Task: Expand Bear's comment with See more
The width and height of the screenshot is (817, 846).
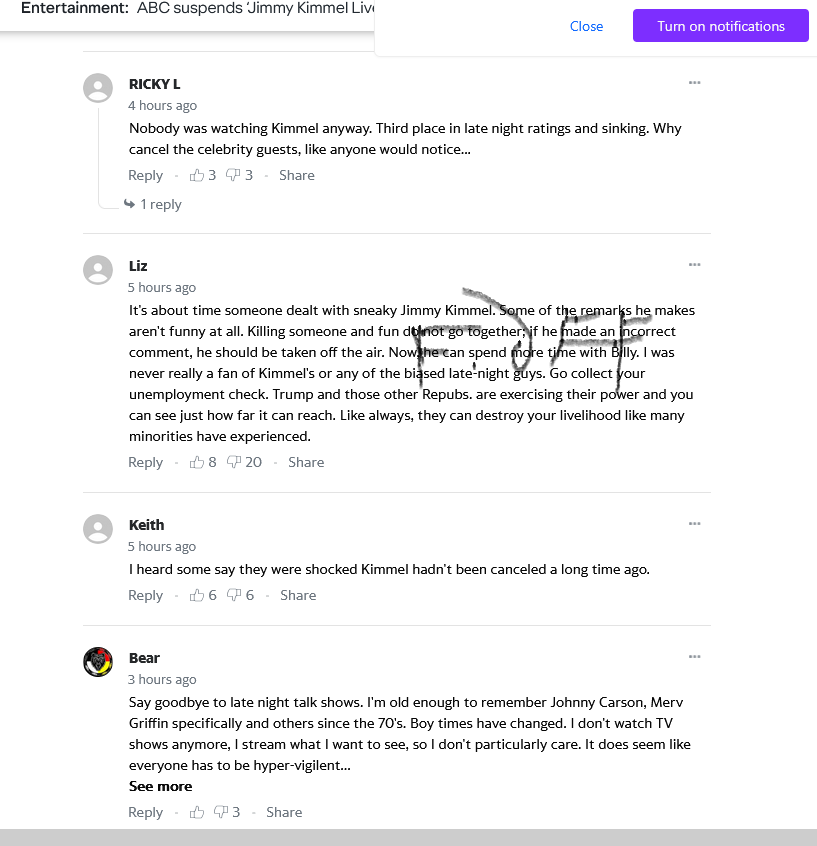Action: 160,786
